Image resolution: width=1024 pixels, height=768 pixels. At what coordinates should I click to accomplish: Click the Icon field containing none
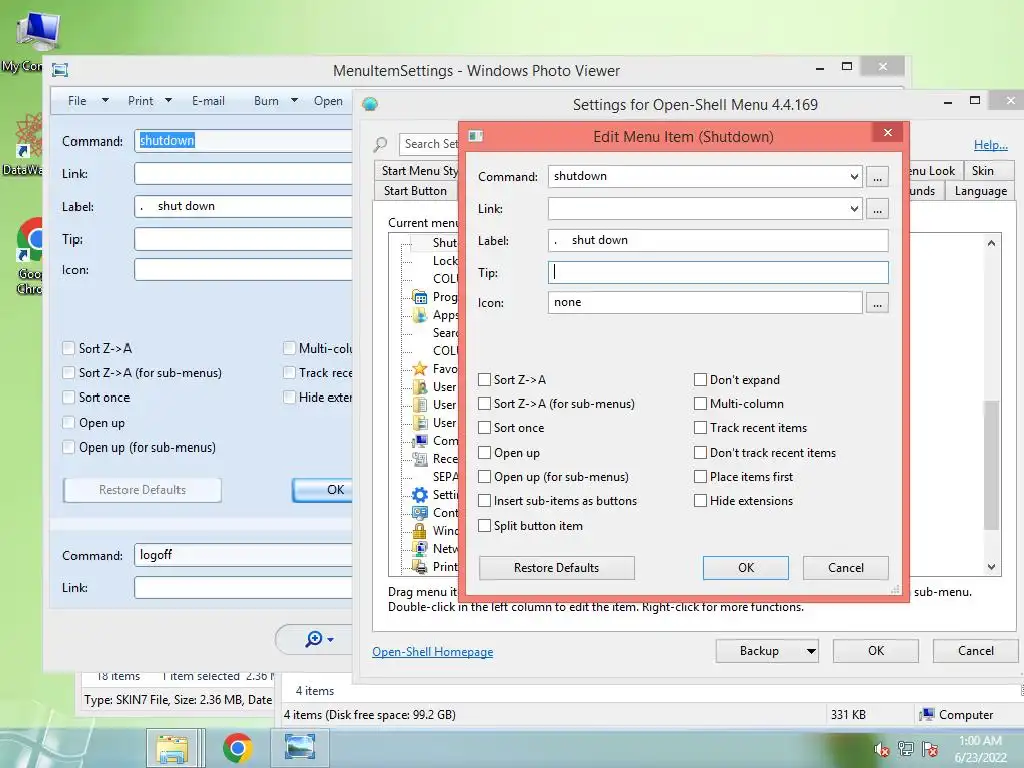705,302
